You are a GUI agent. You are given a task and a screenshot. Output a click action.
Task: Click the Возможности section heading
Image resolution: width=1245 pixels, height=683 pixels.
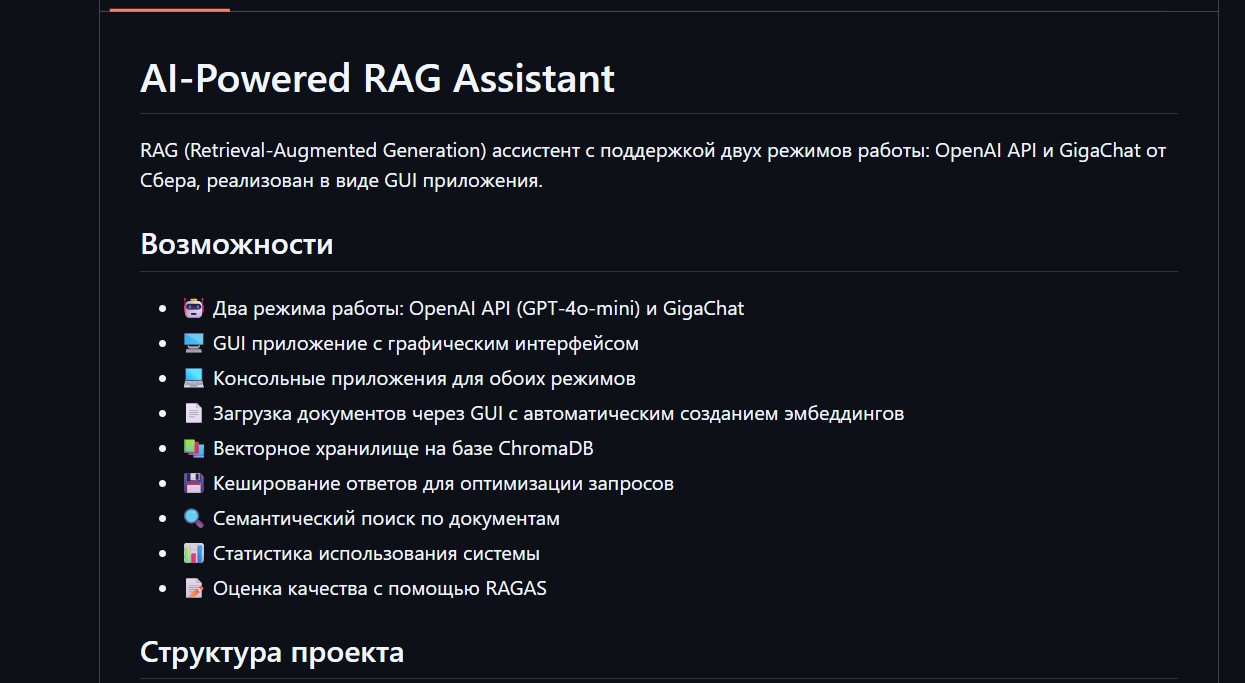pyautogui.click(x=236, y=243)
